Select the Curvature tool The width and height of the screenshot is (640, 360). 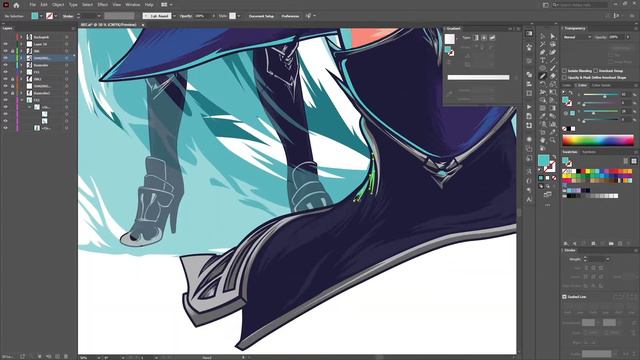point(553,52)
